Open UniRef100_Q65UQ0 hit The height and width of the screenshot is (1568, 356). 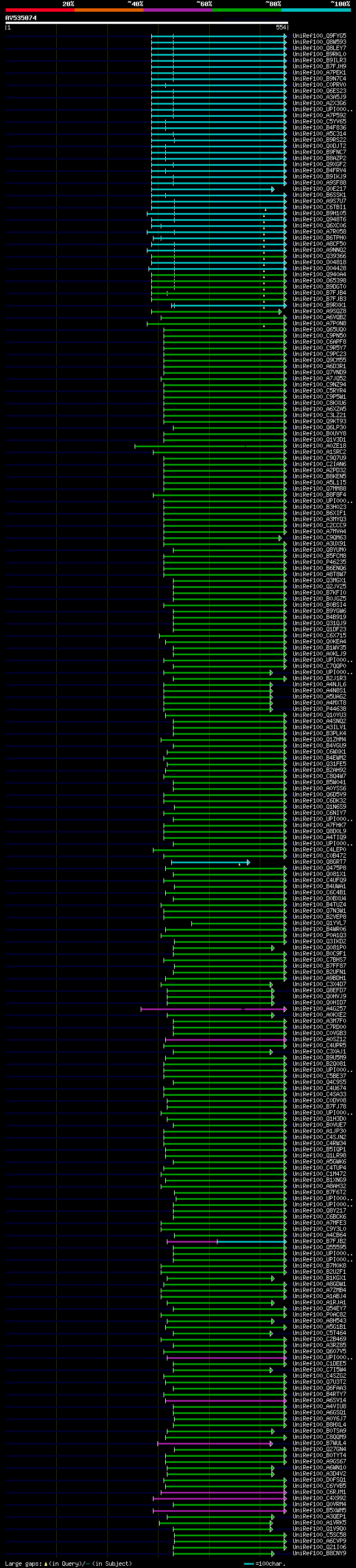[319, 330]
